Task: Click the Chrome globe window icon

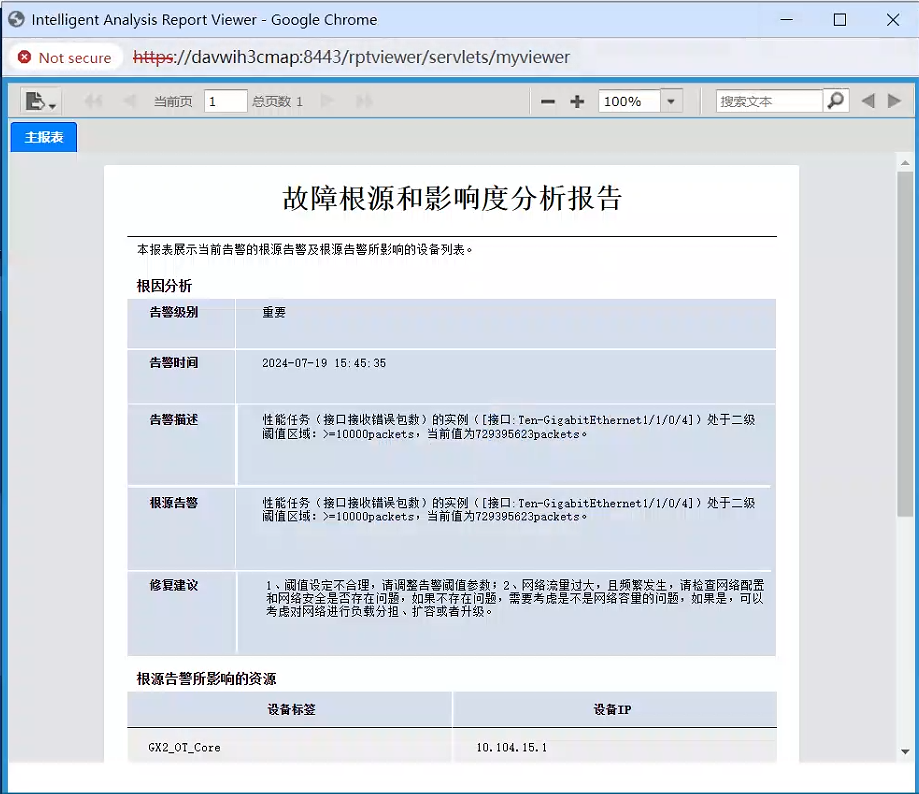Action: 16,19
